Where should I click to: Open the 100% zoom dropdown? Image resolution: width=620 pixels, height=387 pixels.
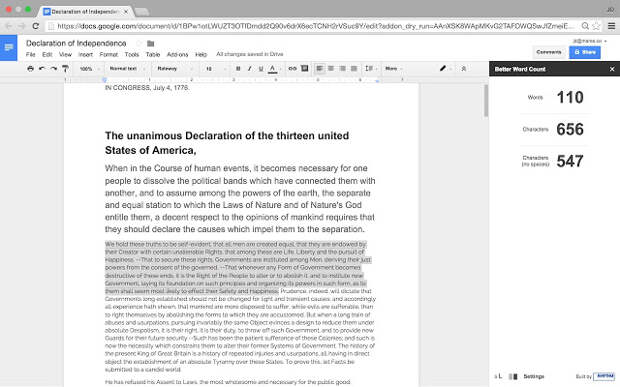click(89, 69)
